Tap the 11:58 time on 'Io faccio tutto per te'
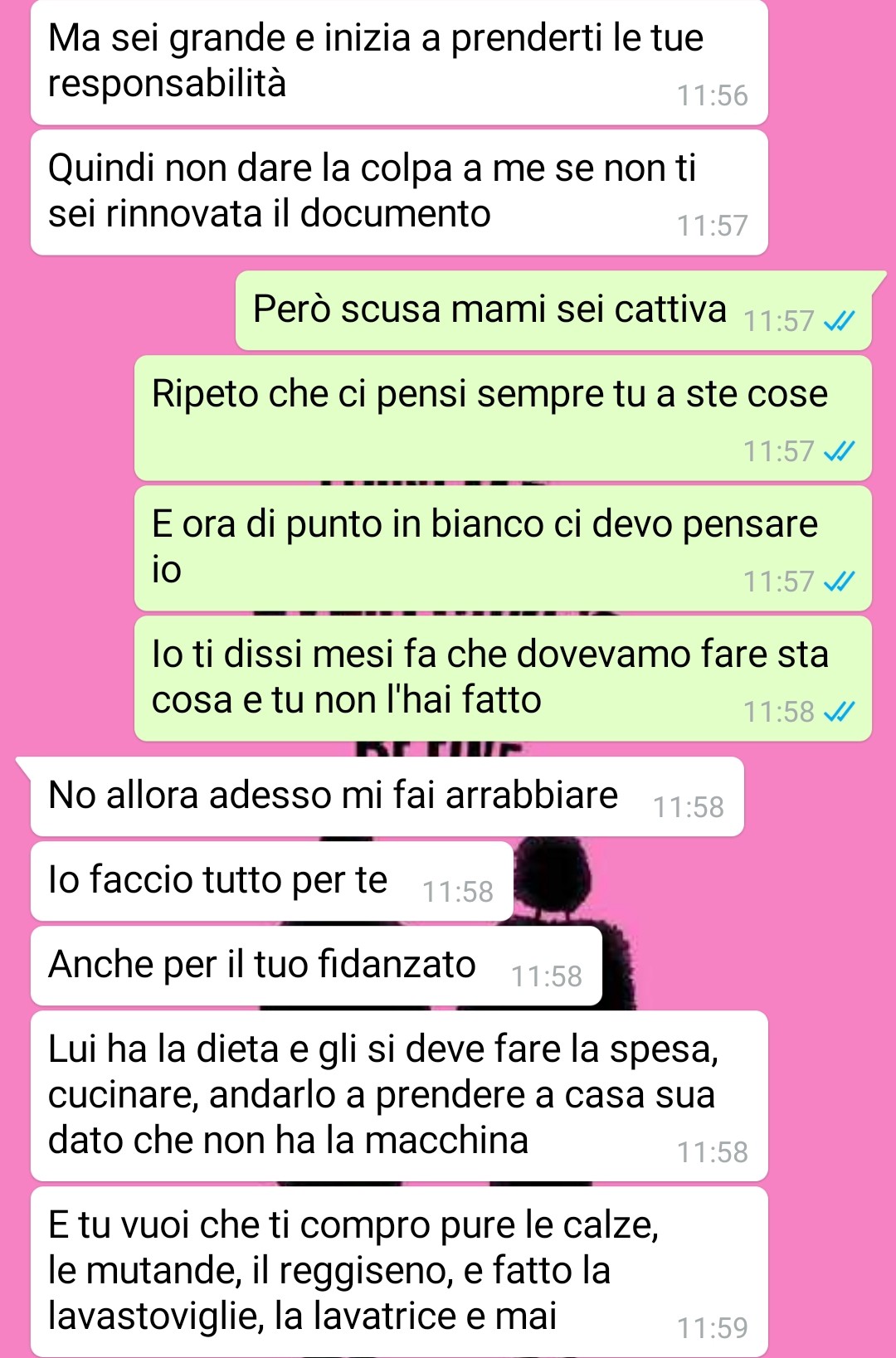This screenshot has height=1358, width=896. point(457,892)
